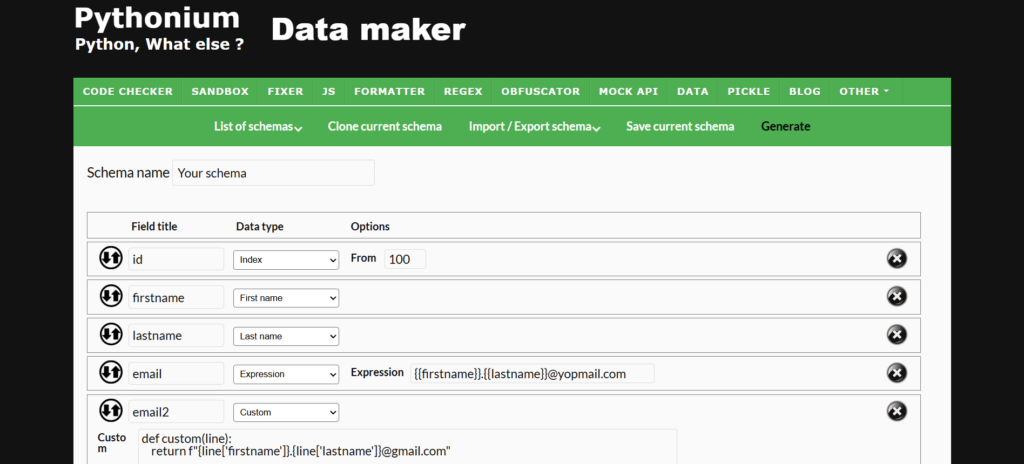Expand the OTHER navigation menu
This screenshot has width=1024, height=464.
point(864,91)
